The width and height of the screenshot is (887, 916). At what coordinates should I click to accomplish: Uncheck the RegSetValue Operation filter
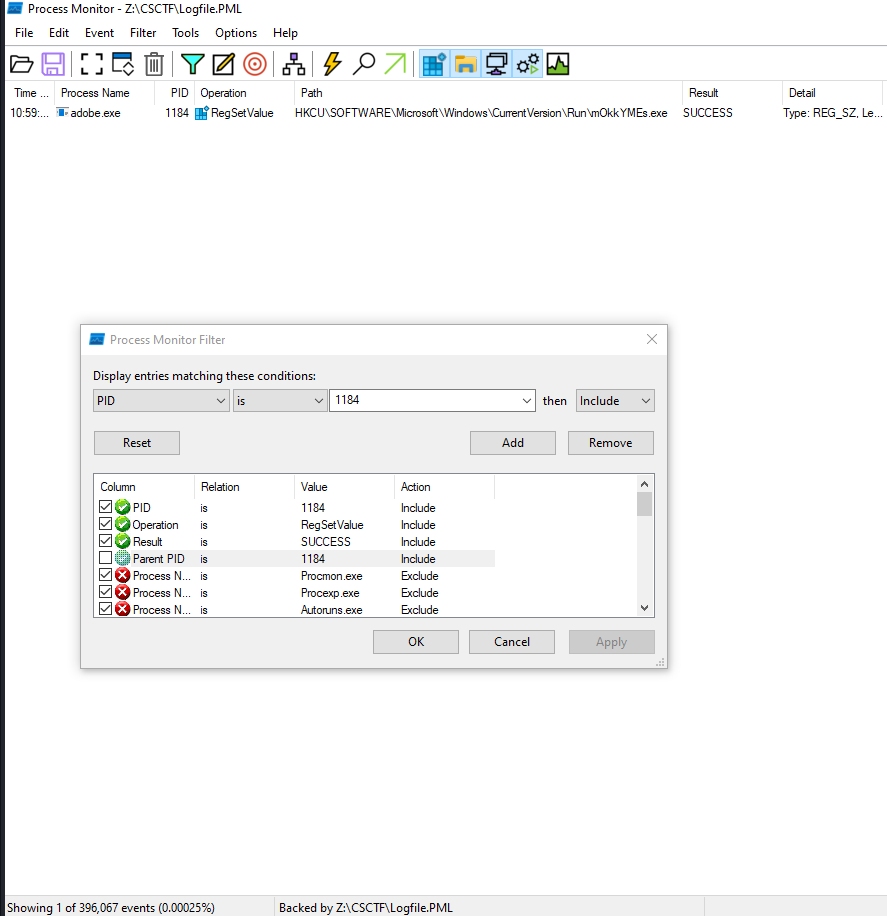[x=106, y=525]
